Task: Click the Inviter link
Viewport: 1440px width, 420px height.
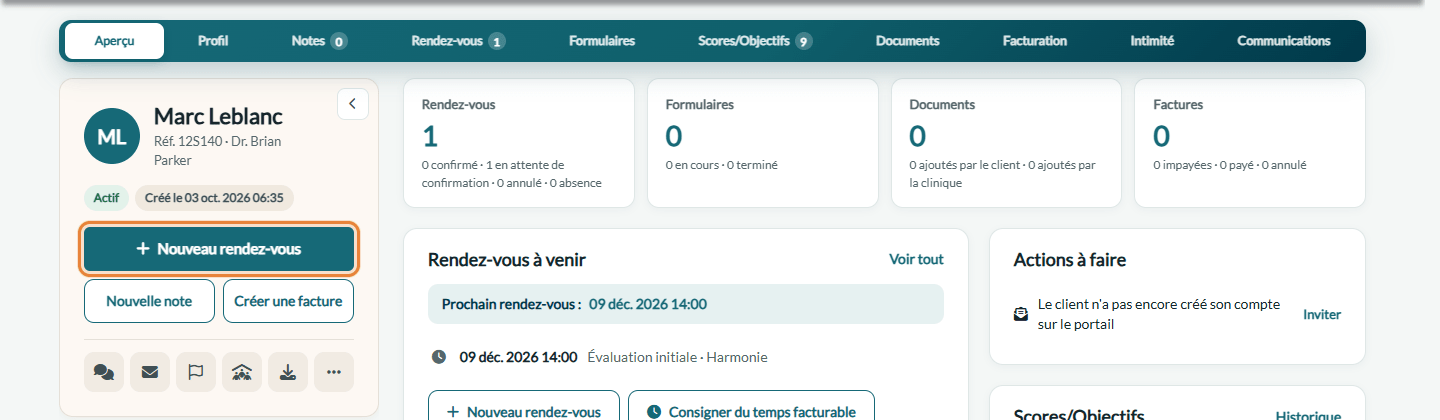Action: tap(1322, 314)
